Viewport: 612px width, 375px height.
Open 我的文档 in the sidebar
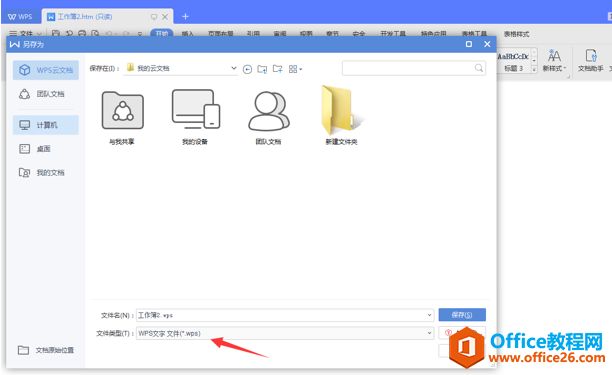click(46, 173)
